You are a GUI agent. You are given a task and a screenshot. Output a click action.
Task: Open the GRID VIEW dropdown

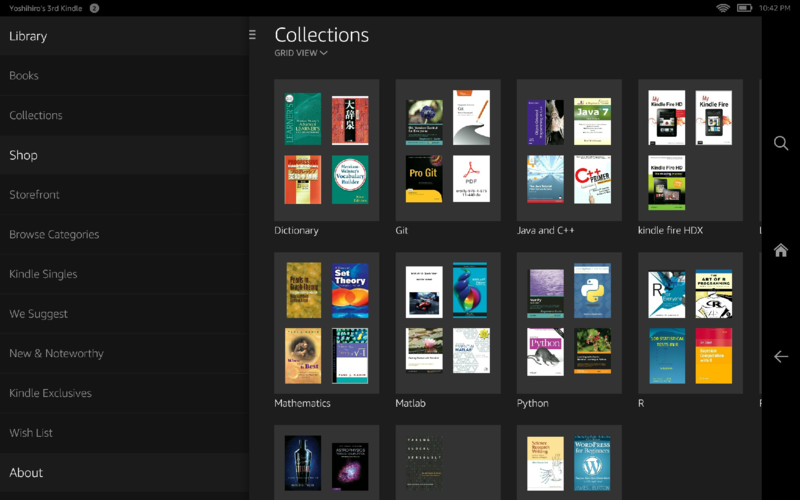click(x=301, y=53)
